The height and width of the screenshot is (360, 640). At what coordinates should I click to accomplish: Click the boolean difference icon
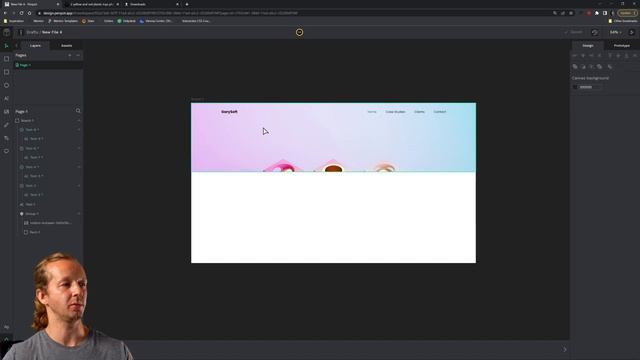click(x=583, y=67)
